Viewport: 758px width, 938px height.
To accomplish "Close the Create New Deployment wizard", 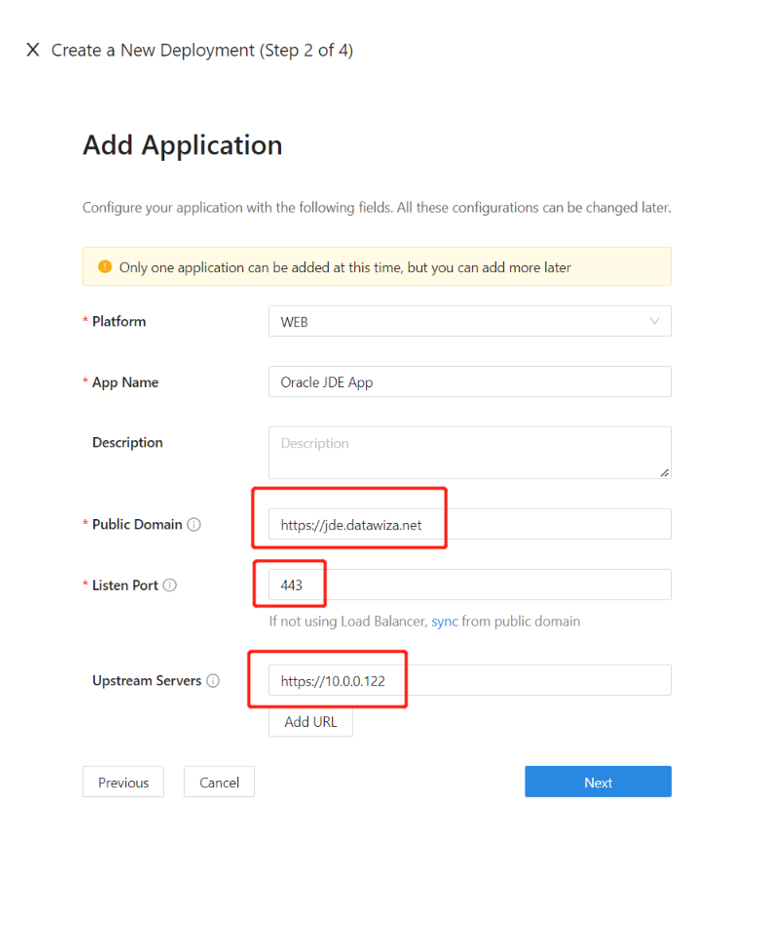I will (33, 50).
